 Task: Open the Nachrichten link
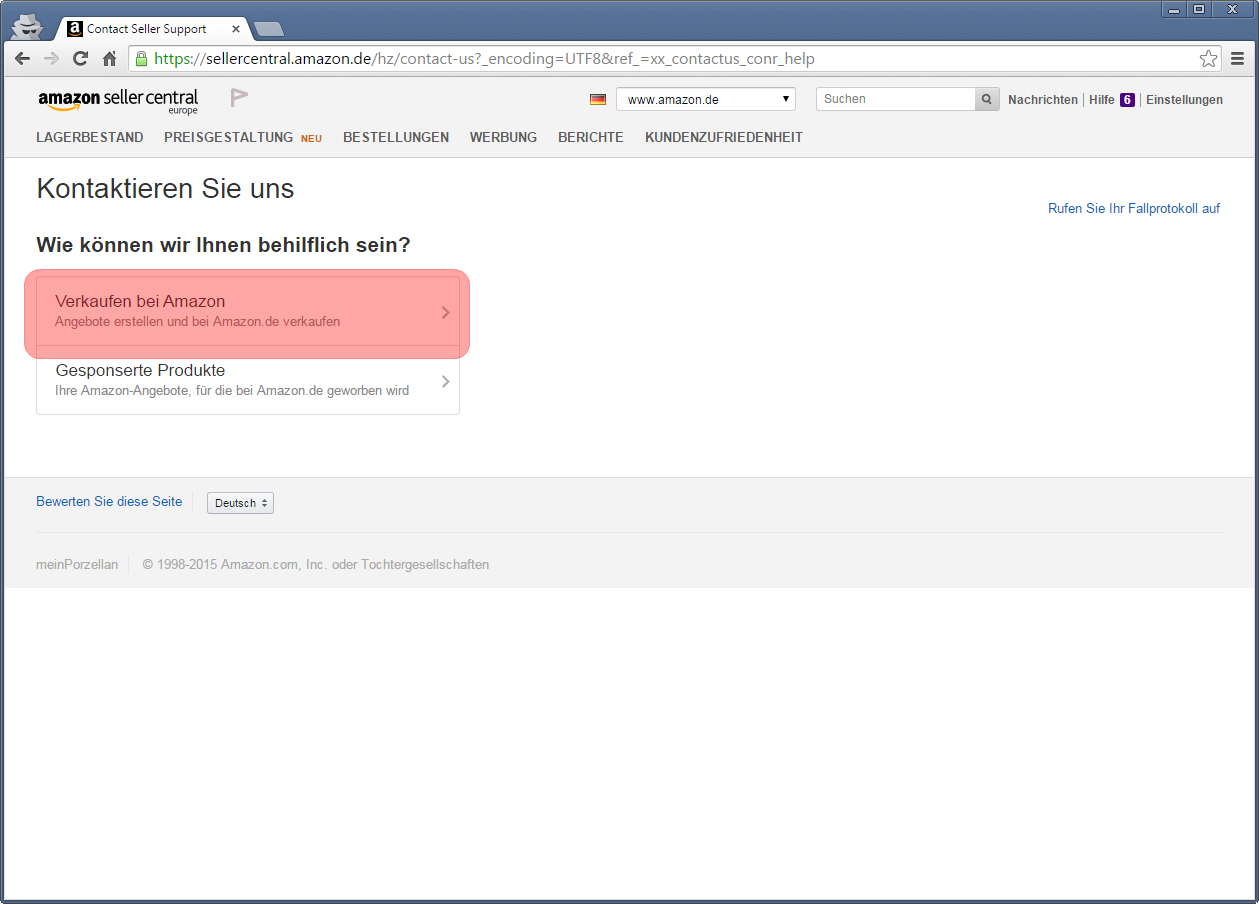1043,100
